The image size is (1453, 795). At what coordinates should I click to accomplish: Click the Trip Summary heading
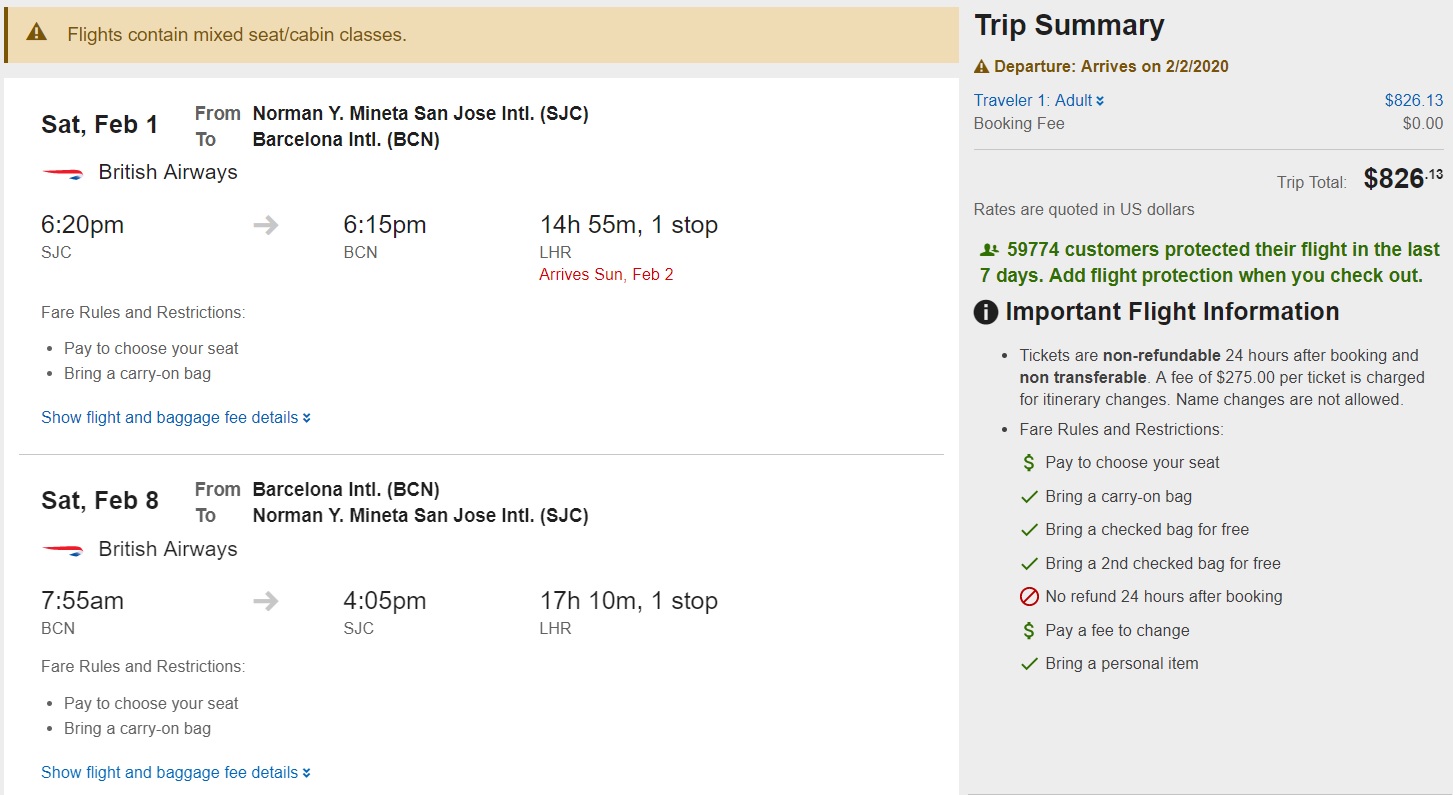[x=1069, y=26]
